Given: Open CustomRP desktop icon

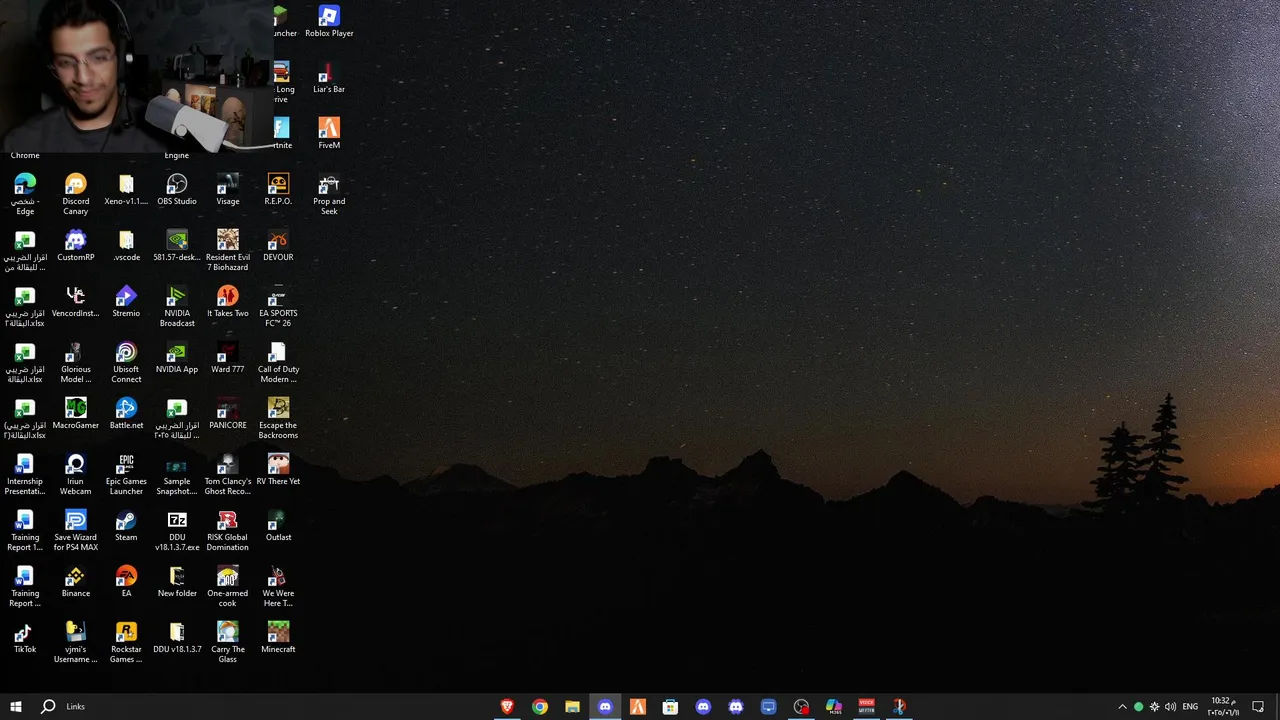Looking at the screenshot, I should click(x=76, y=245).
